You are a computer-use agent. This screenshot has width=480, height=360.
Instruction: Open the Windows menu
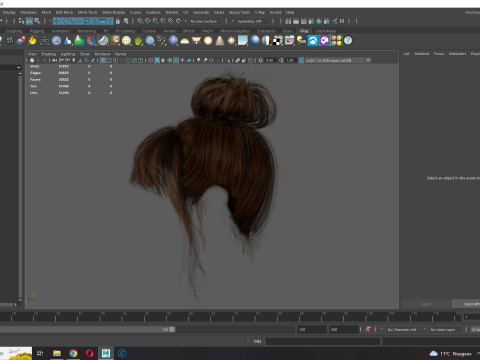click(28, 12)
